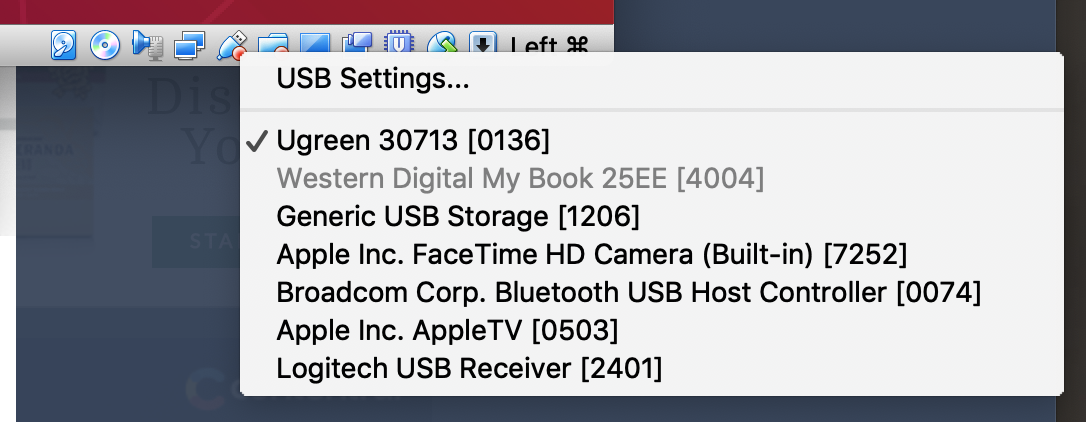1086x422 pixels.
Task: Click the greyed Western Digital My Book entry
Action: pyautogui.click(x=652, y=179)
